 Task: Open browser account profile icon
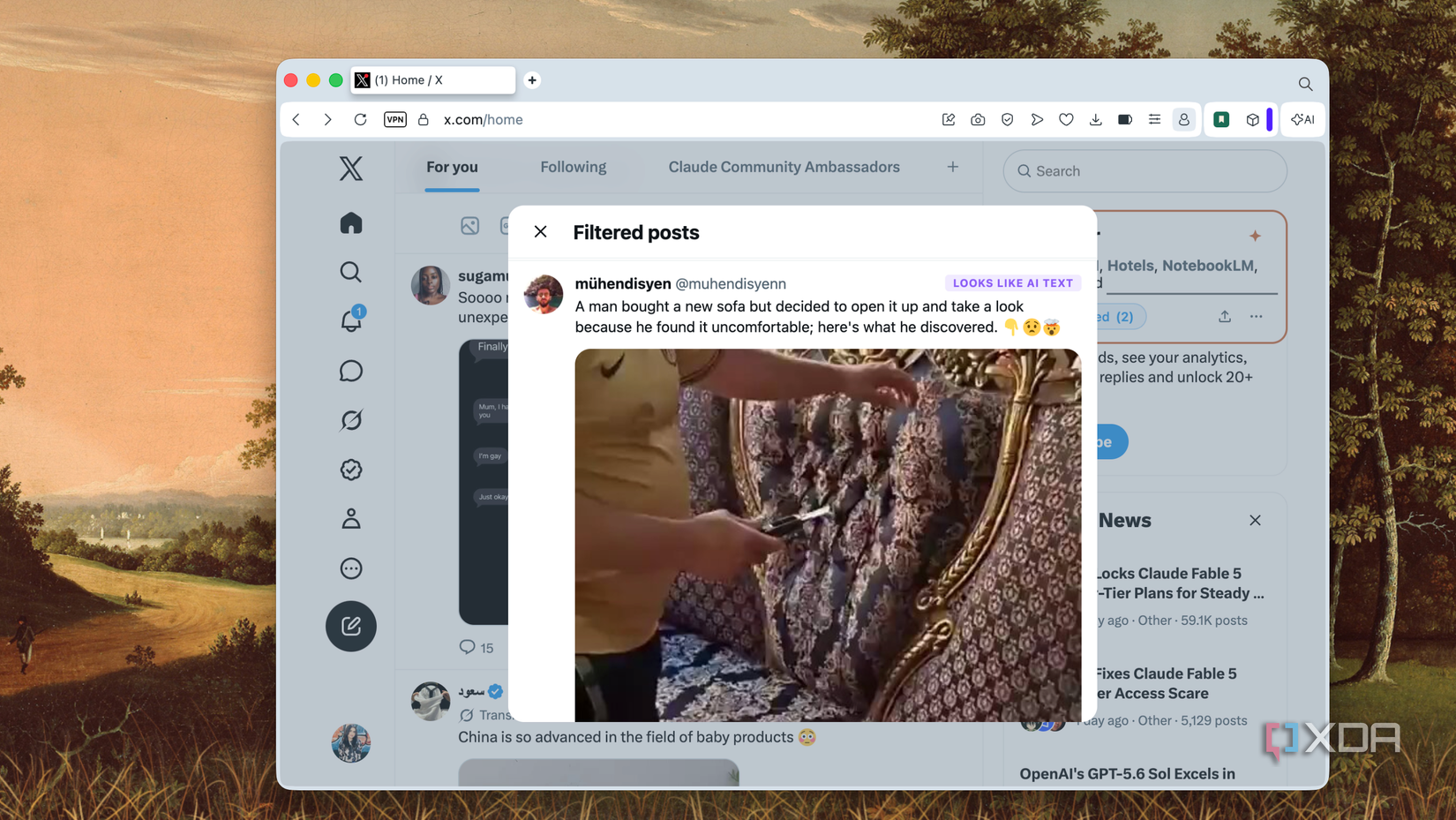click(1184, 119)
